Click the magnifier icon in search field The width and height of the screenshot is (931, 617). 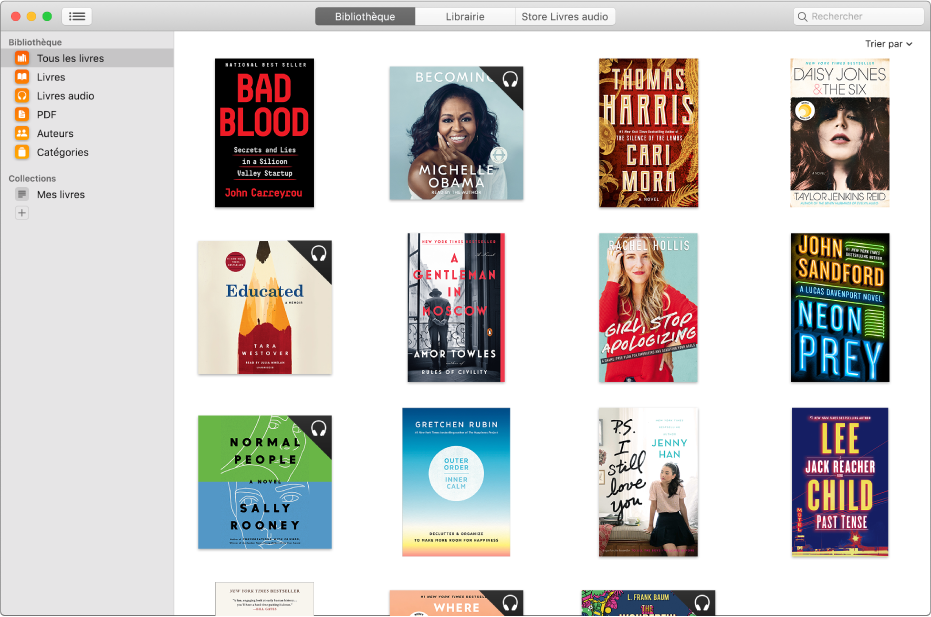coord(803,17)
